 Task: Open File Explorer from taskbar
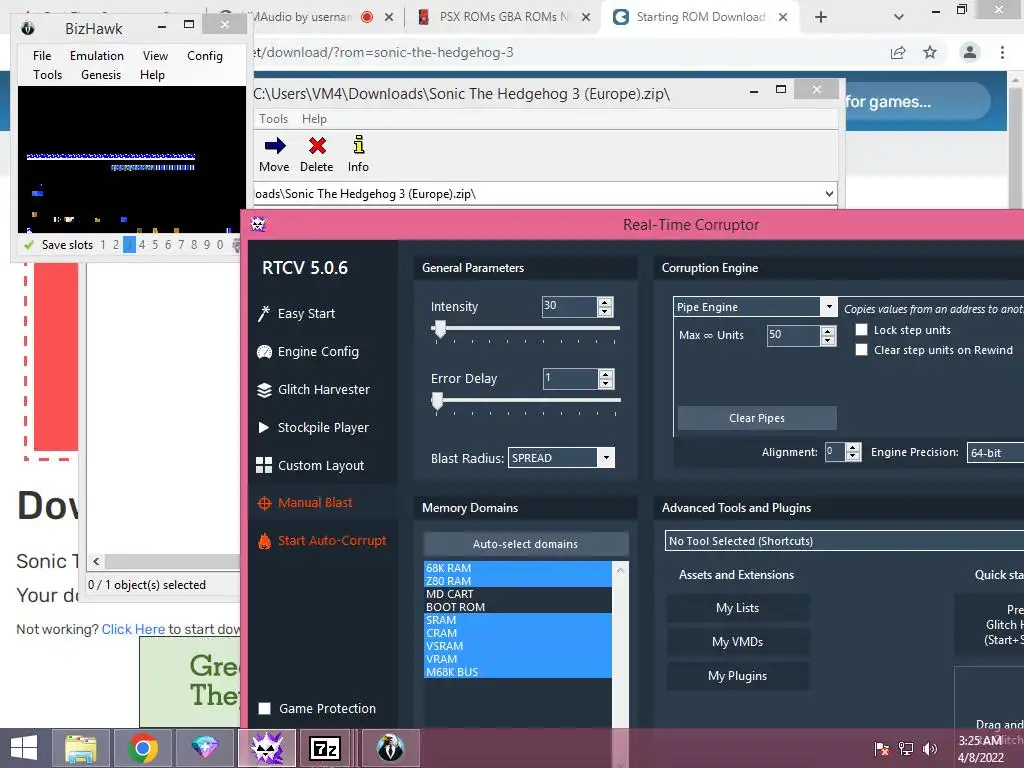tap(80, 748)
